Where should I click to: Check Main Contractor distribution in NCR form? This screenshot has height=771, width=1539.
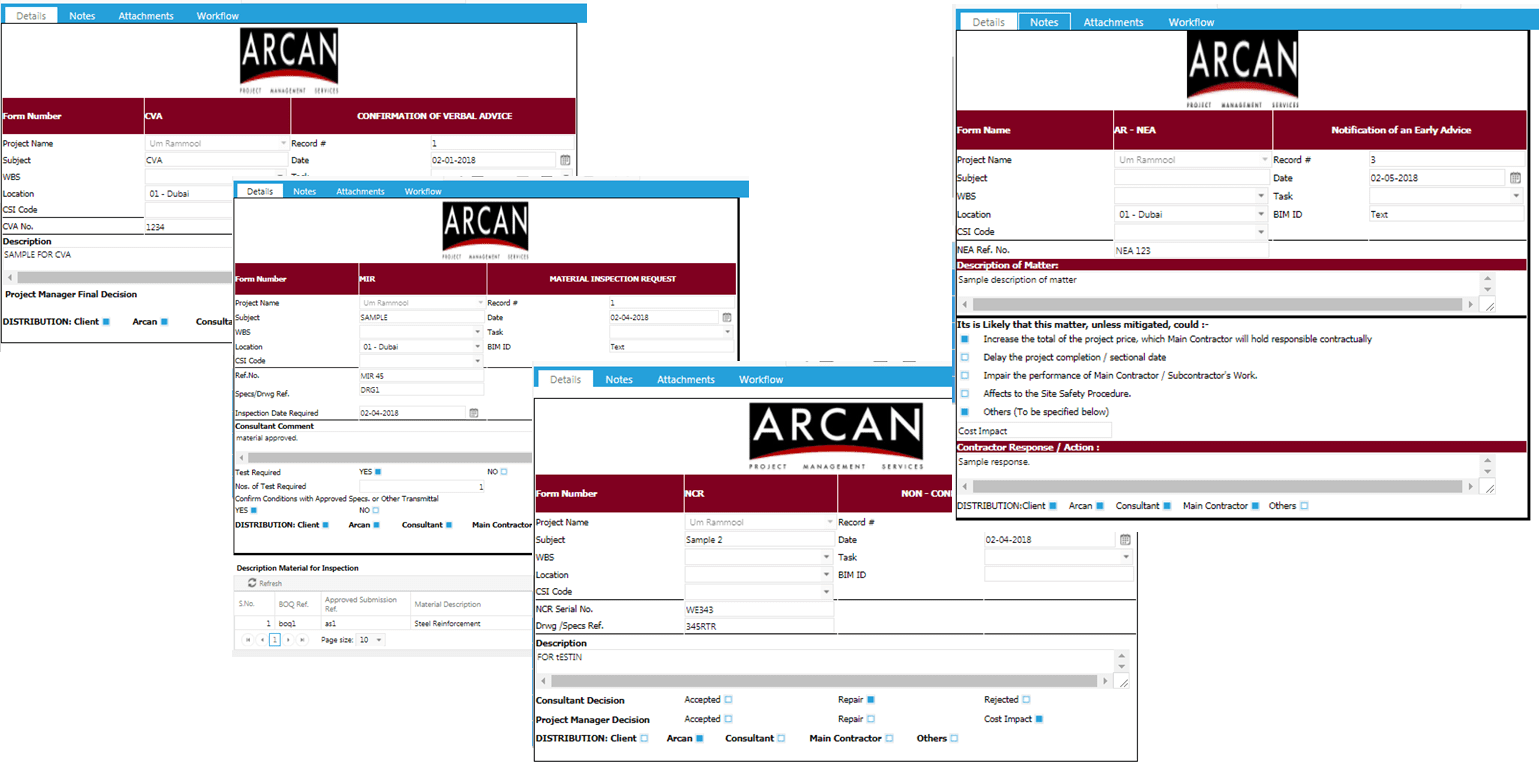coord(889,738)
